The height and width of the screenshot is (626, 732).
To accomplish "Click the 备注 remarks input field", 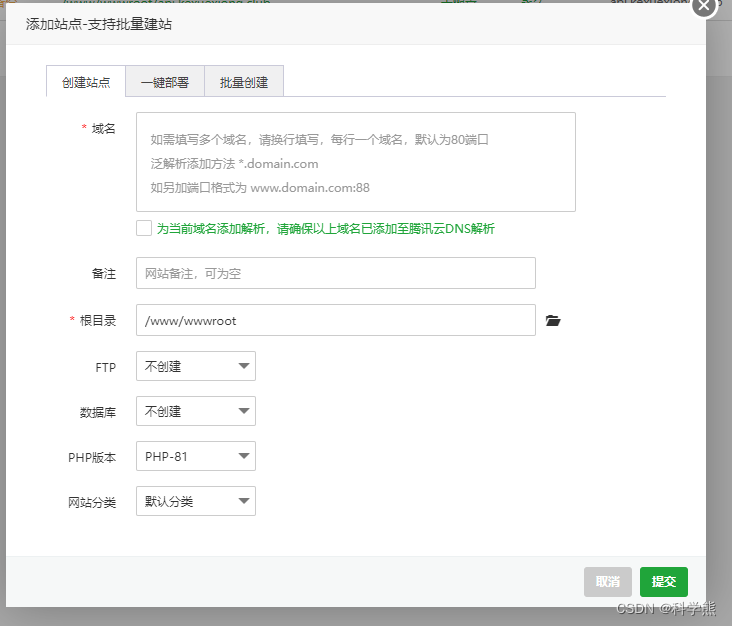I will [335, 273].
